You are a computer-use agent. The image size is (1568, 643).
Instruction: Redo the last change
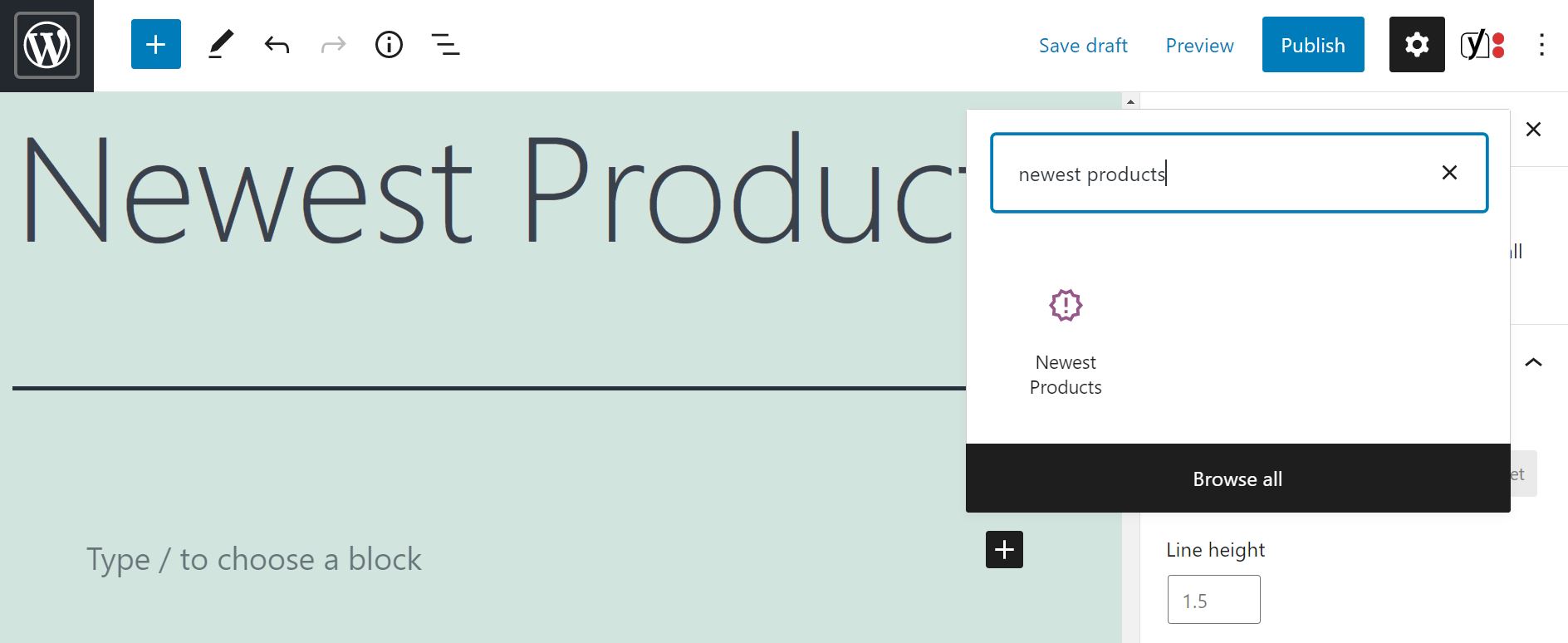point(332,44)
